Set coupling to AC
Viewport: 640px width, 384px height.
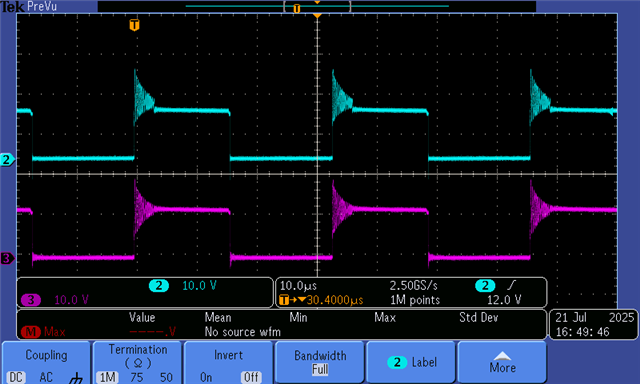tap(46, 377)
